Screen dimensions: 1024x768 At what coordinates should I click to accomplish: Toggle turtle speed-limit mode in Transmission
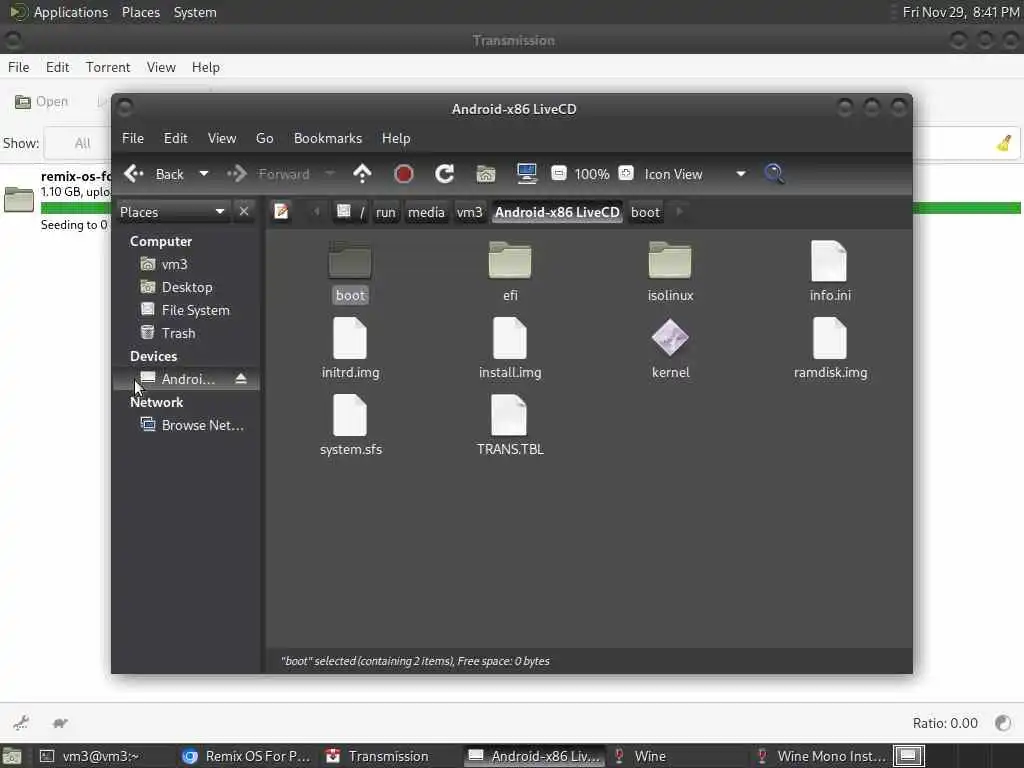(60, 722)
